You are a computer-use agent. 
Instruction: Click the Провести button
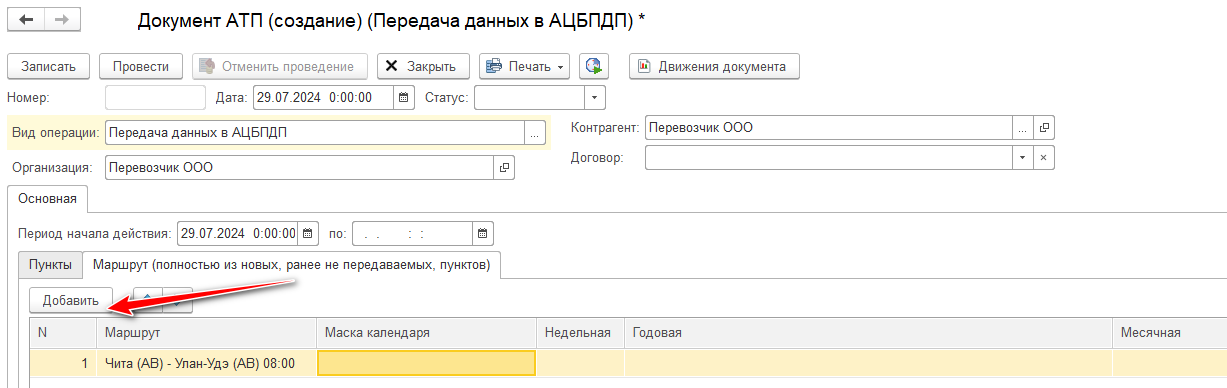(x=140, y=66)
